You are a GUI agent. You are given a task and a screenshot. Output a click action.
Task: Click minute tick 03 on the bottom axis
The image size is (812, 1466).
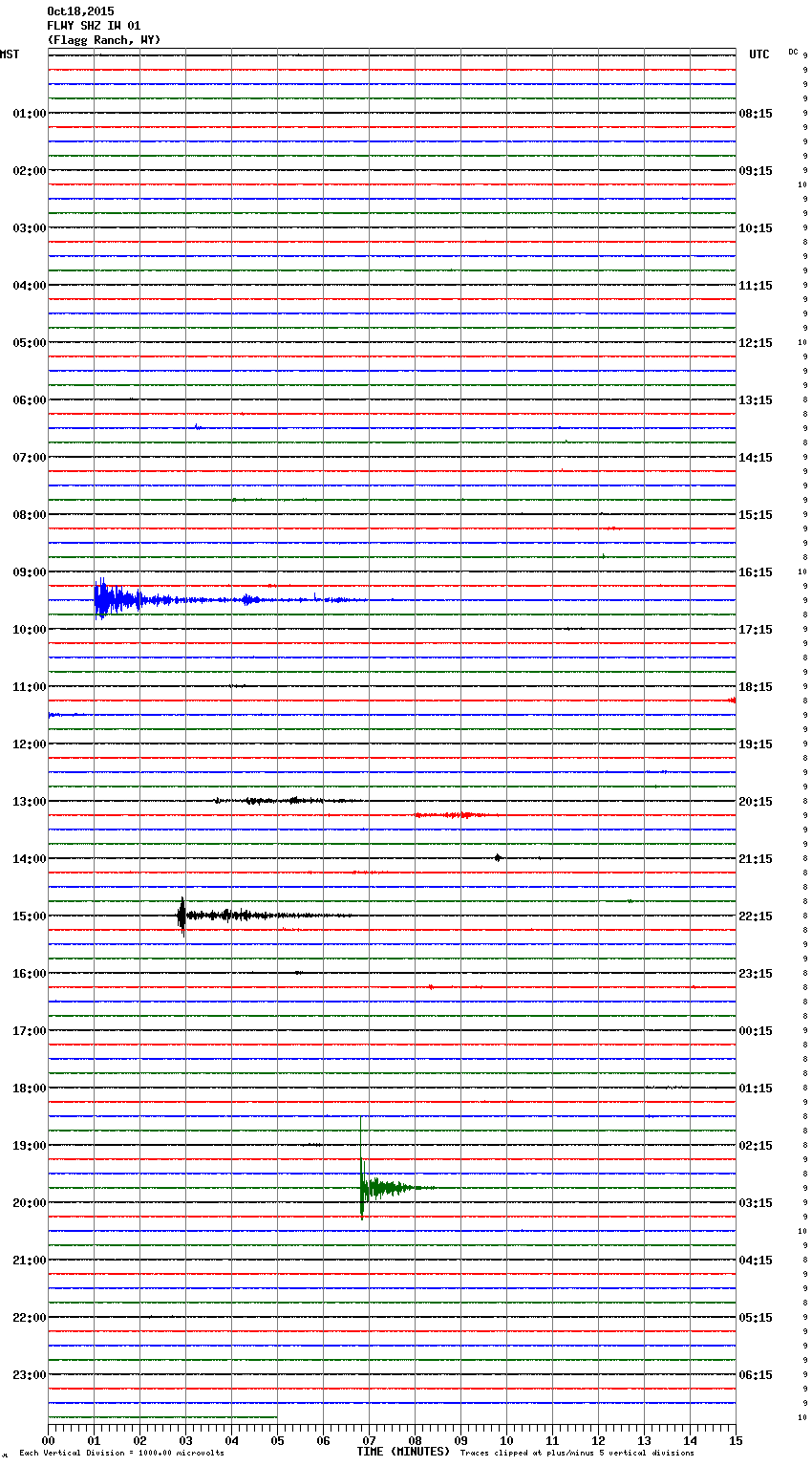point(185,1440)
